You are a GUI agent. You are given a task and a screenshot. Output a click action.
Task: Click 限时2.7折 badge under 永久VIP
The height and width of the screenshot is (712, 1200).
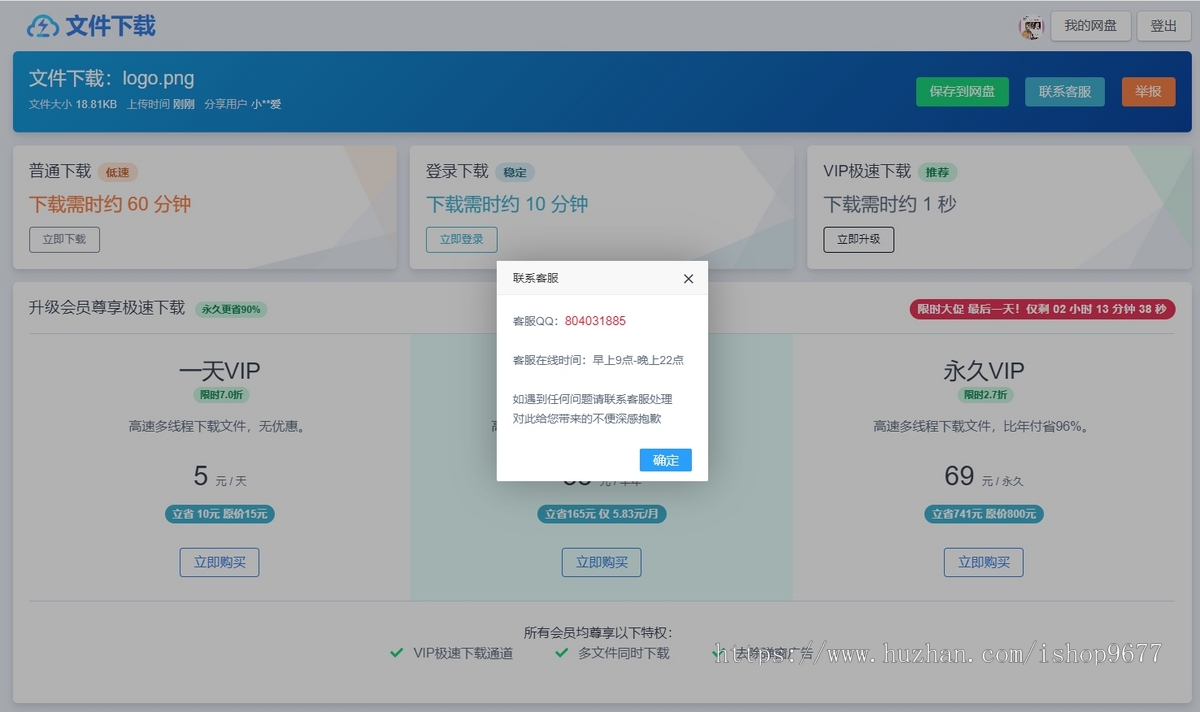coord(983,395)
